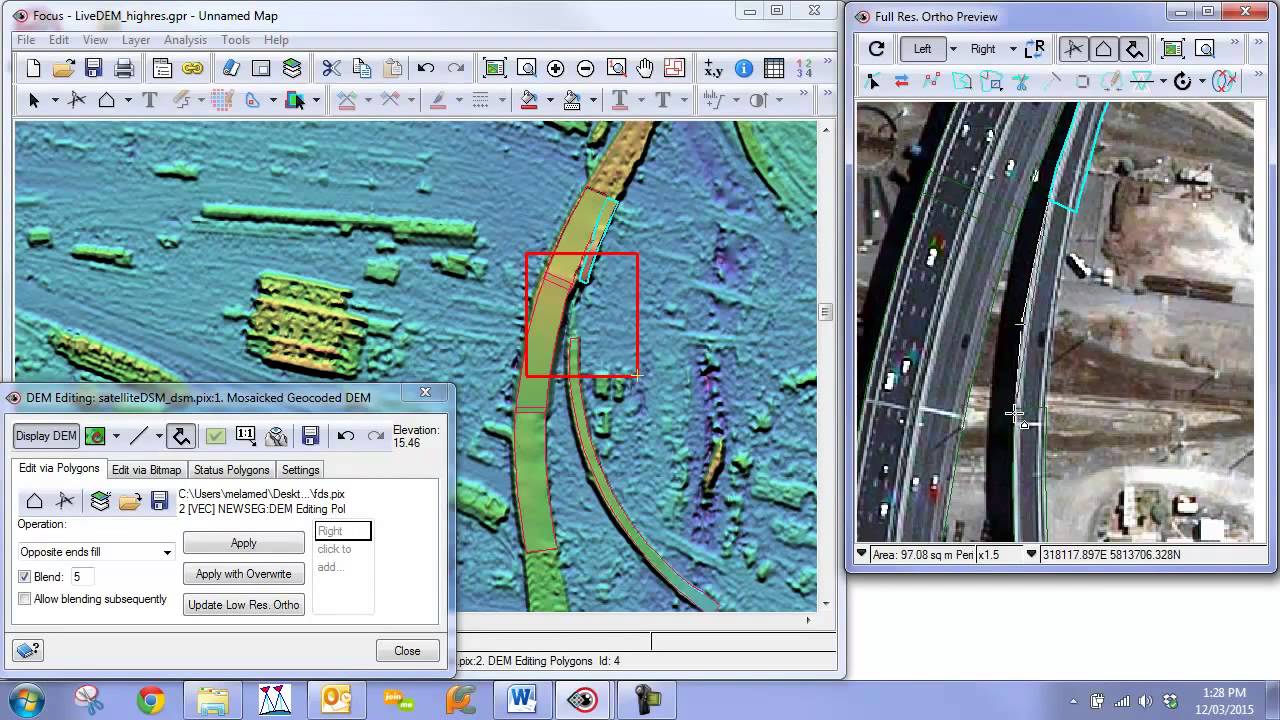Click the blue Information icon
Viewport: 1280px width, 720px height.
pos(743,68)
